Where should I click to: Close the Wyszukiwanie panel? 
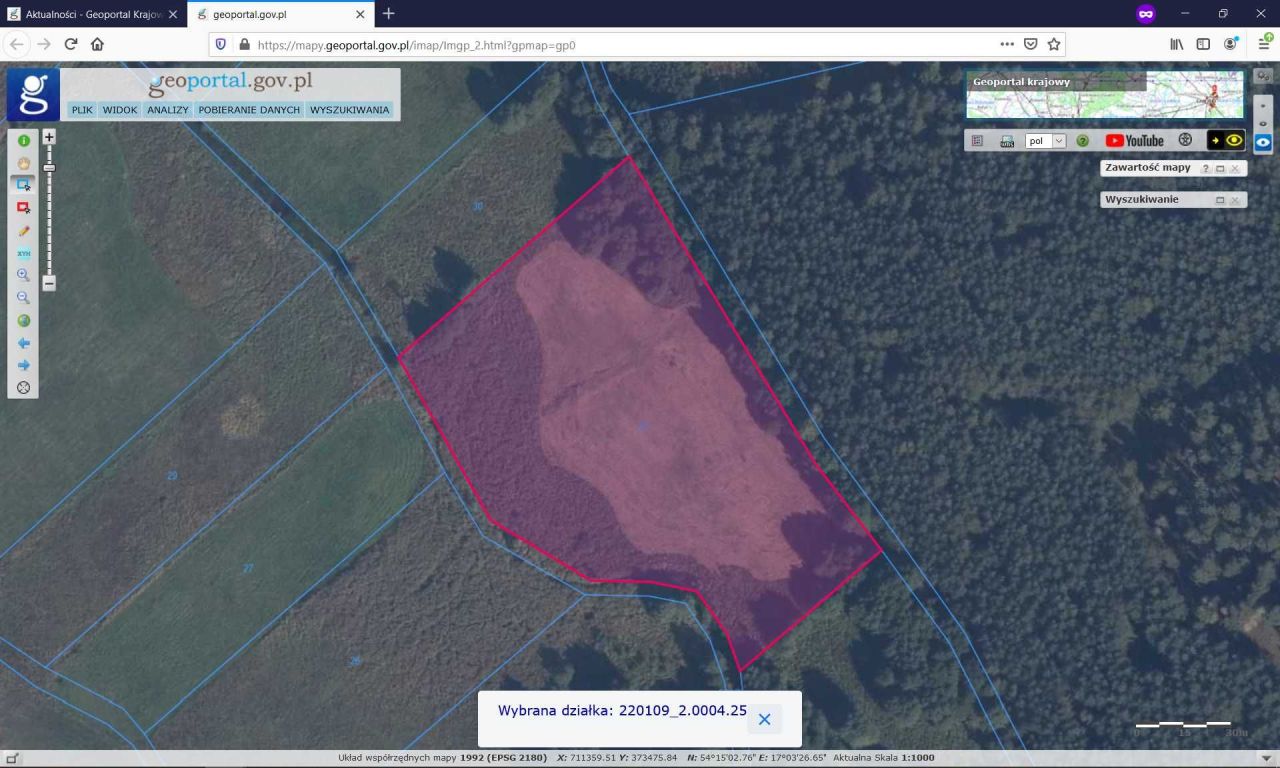coord(1235,200)
